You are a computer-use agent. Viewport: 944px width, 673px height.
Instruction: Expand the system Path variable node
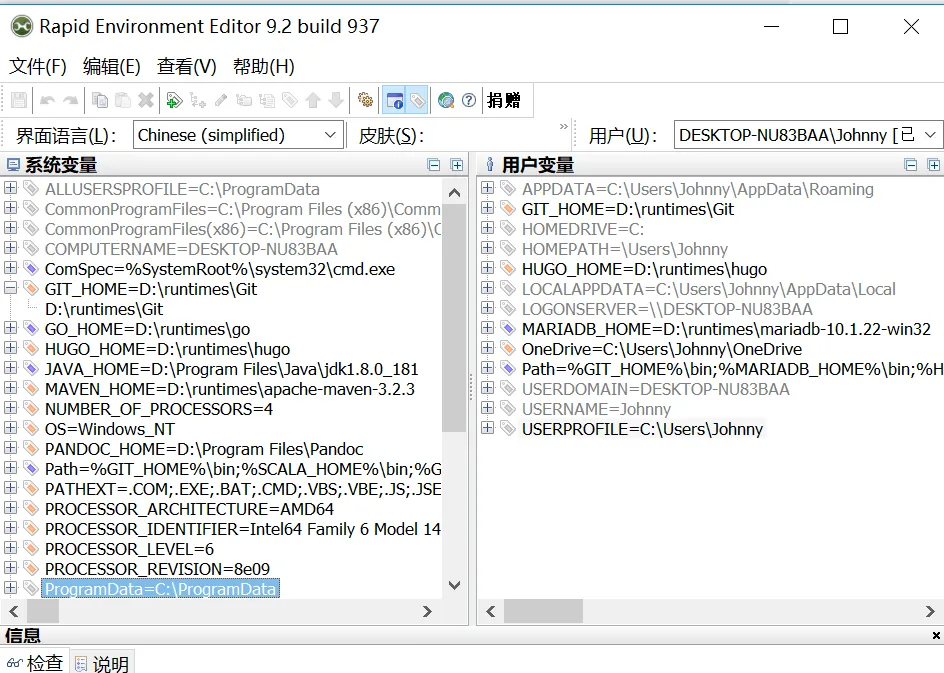coord(10,468)
